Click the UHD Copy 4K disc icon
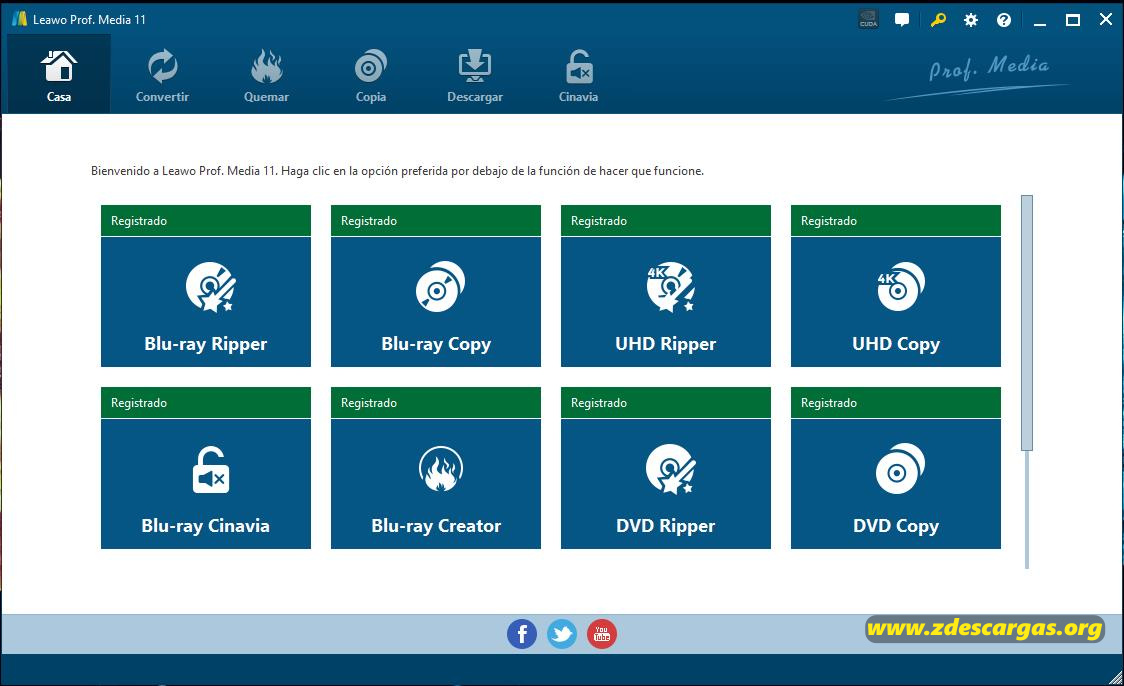Viewport: 1124px width, 686px height. click(x=900, y=287)
